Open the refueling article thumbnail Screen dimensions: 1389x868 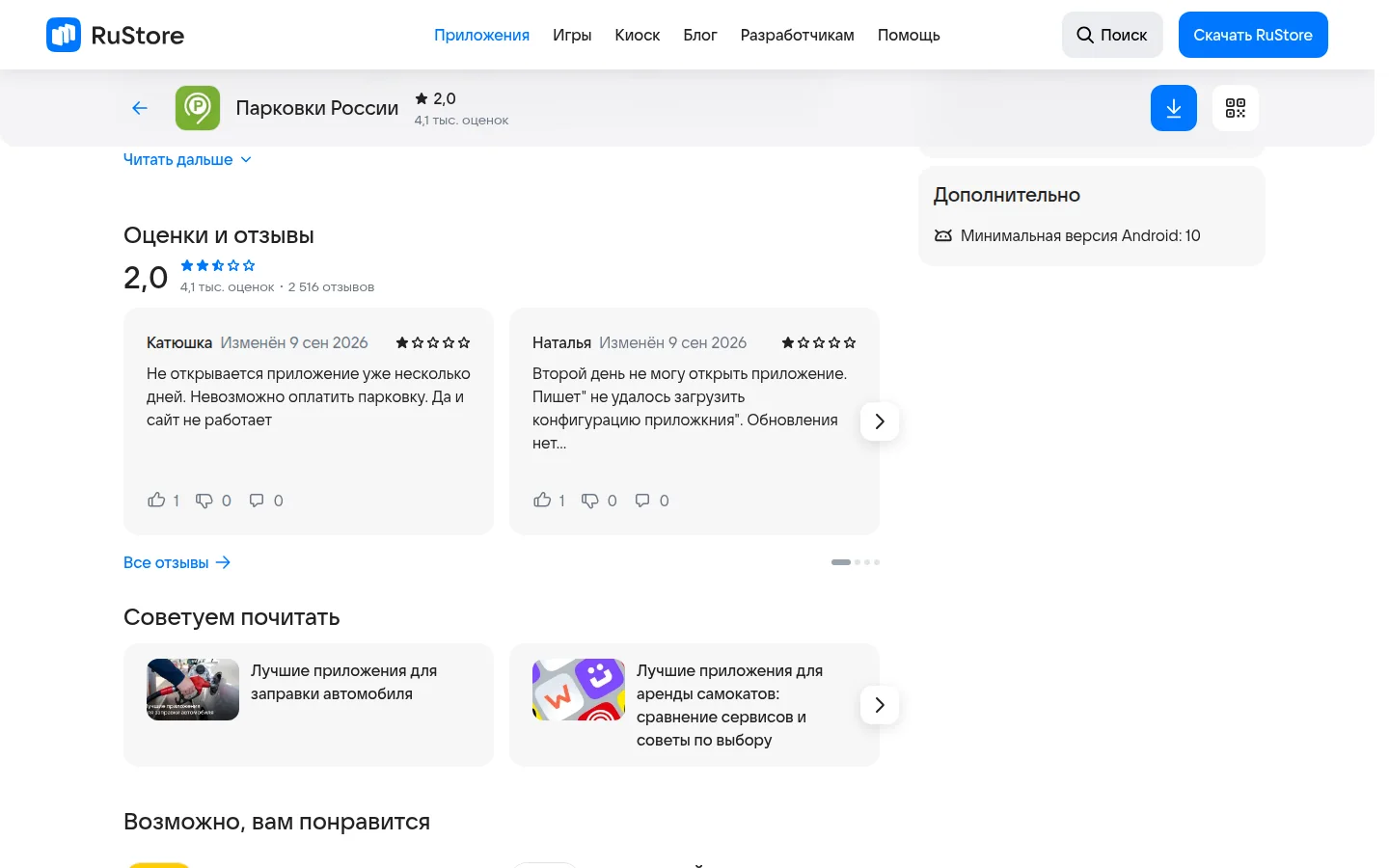coord(193,690)
